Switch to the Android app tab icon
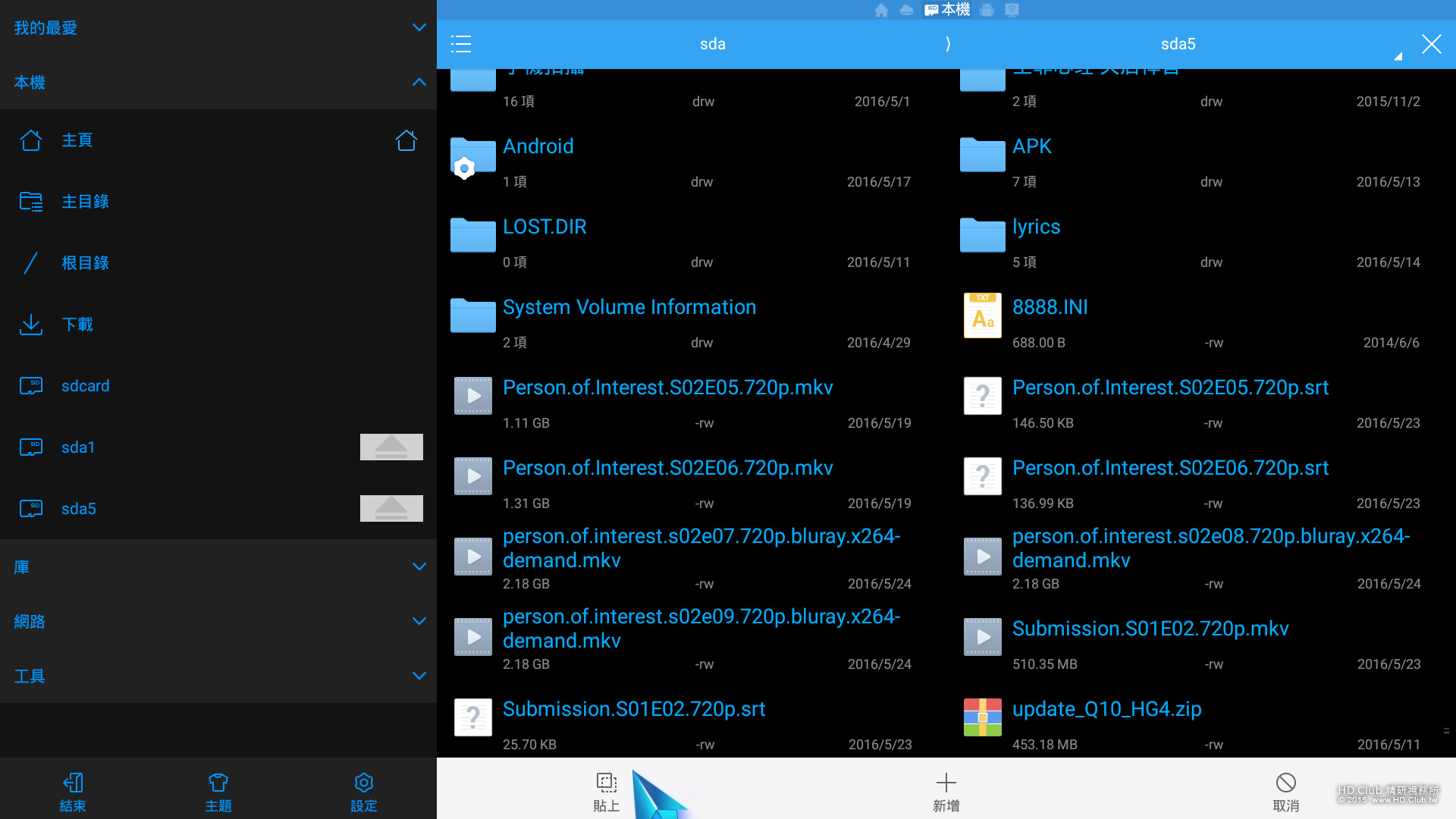Image resolution: width=1456 pixels, height=819 pixels. click(x=987, y=11)
